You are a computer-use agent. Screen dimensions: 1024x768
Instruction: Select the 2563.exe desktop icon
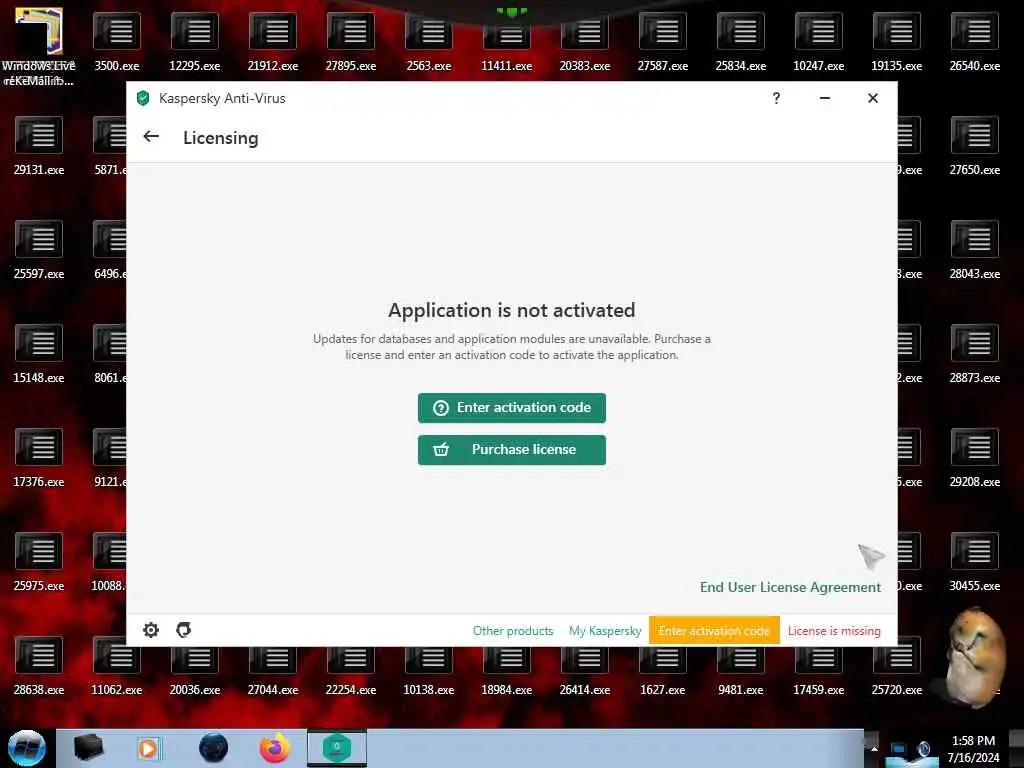click(428, 42)
